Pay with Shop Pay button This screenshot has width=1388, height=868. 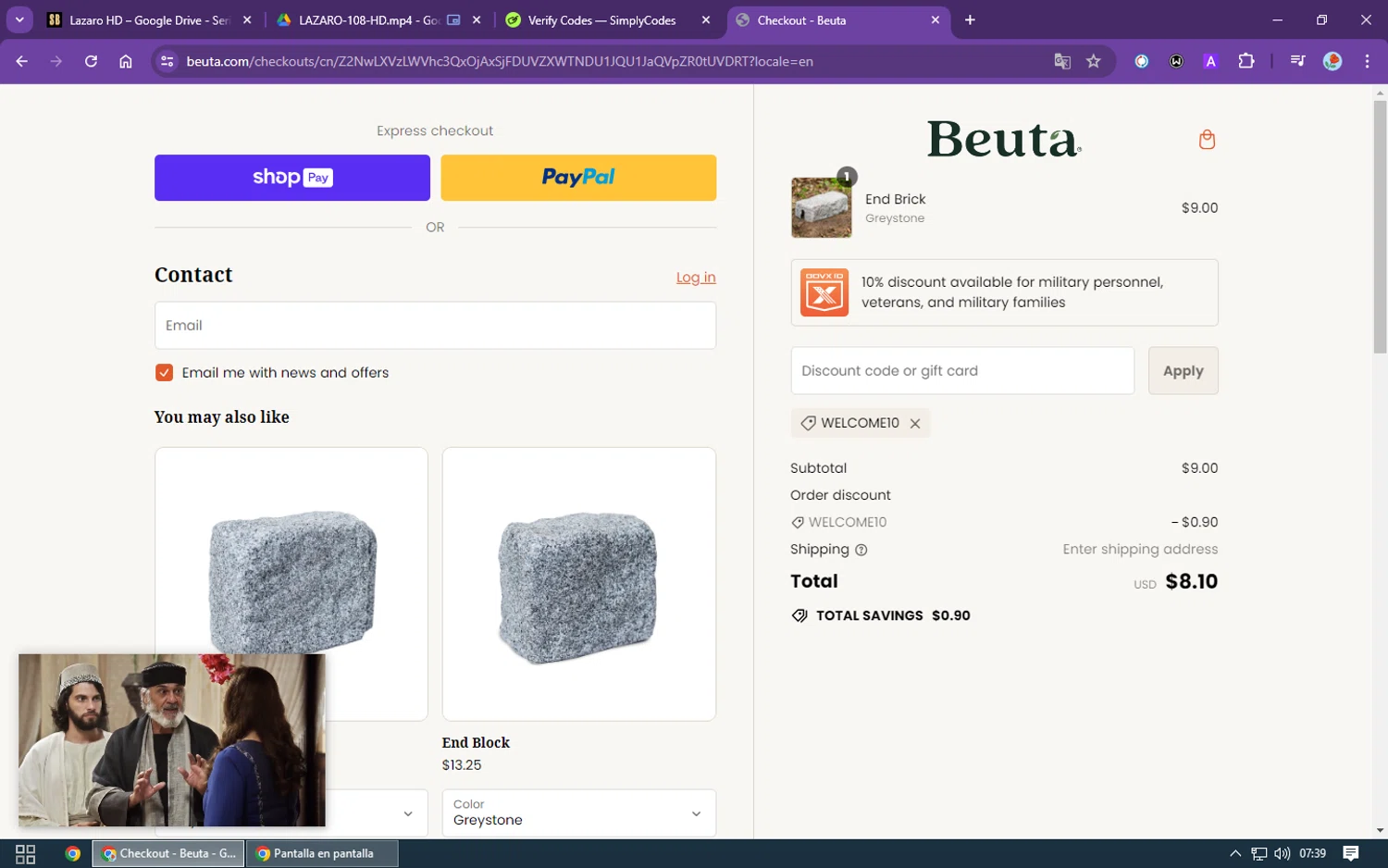292,178
